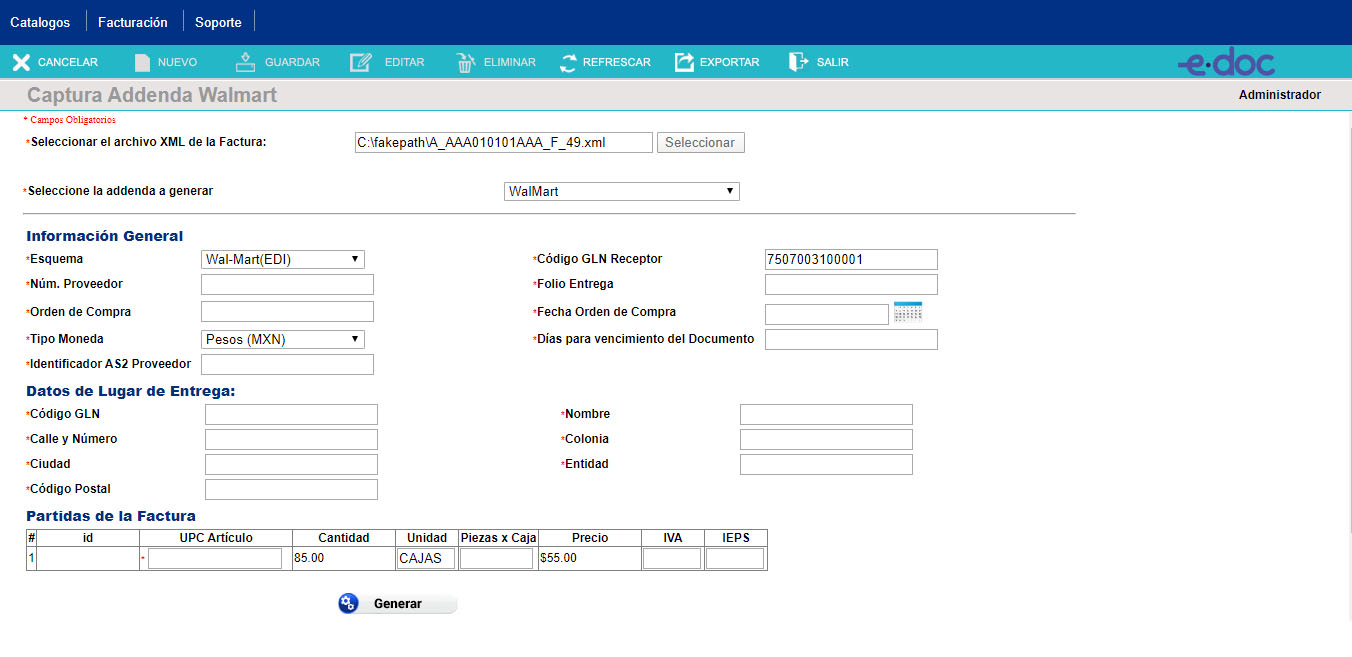Focus the Días para vencimiento field
The image size is (1352, 657).
tap(851, 339)
